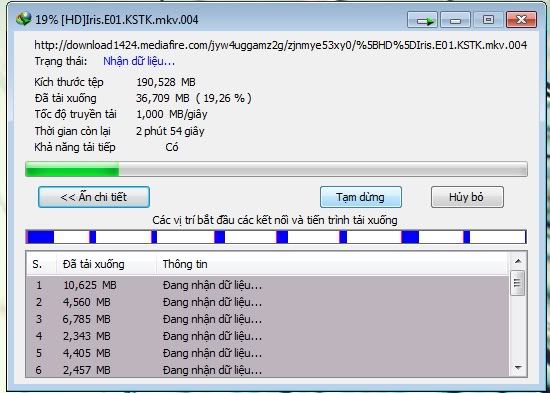Click the first blue segment in connections bar
Screen dimensions: 550x393
[40, 237]
